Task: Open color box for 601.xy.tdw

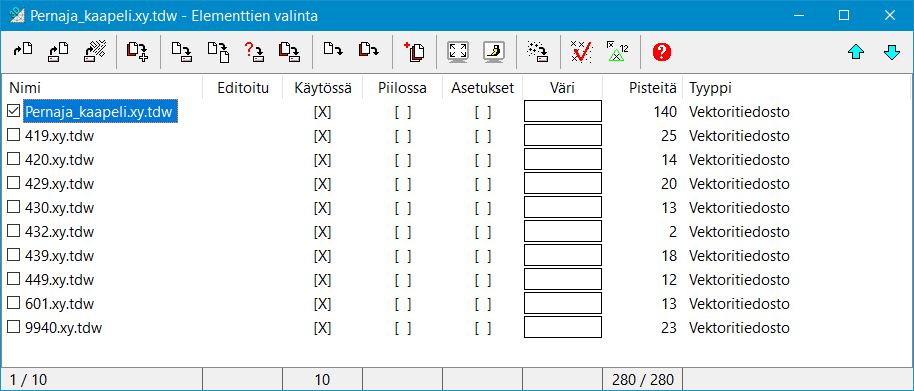Action: [x=563, y=304]
